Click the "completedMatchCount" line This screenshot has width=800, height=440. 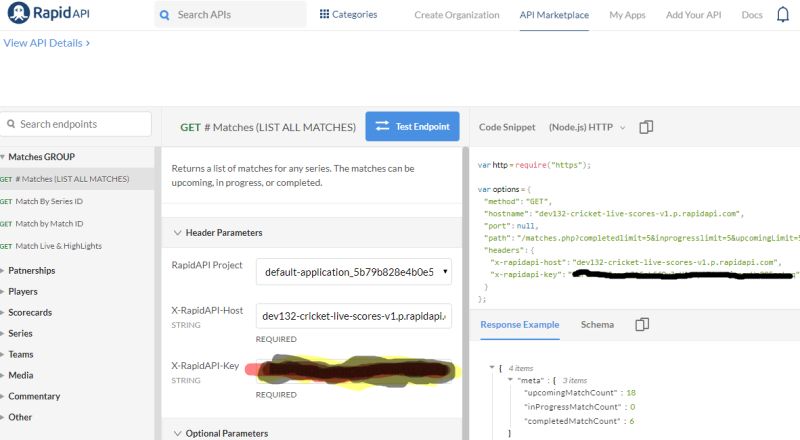coord(579,421)
